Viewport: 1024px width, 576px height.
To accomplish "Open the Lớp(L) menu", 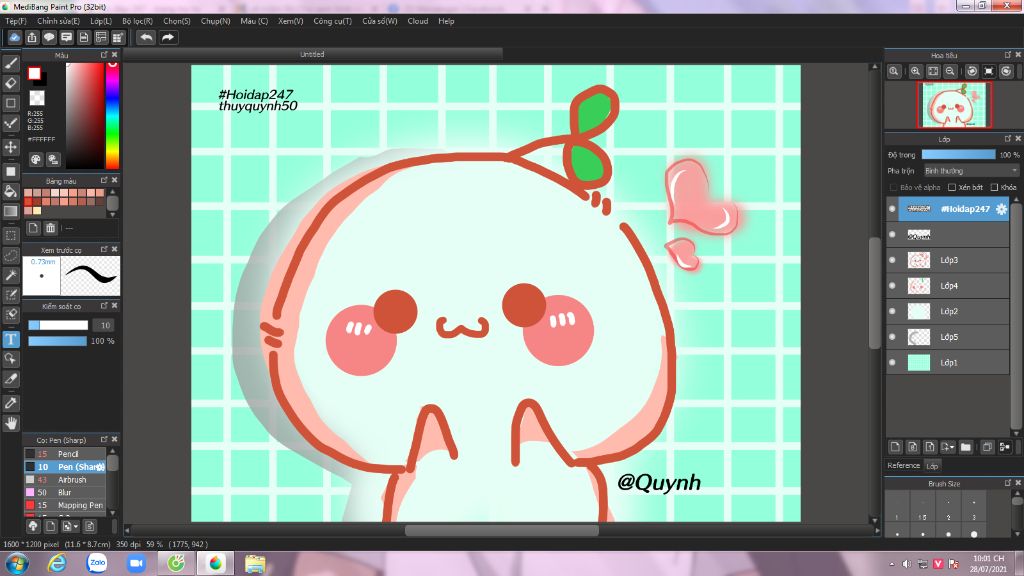I will pyautogui.click(x=101, y=21).
